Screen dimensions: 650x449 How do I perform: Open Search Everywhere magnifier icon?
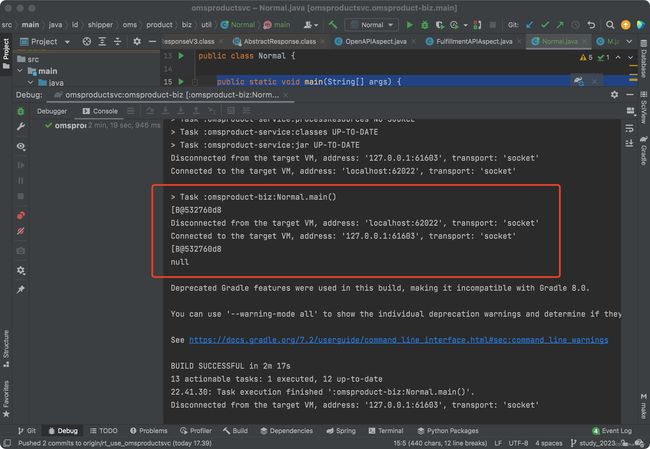tap(610, 25)
